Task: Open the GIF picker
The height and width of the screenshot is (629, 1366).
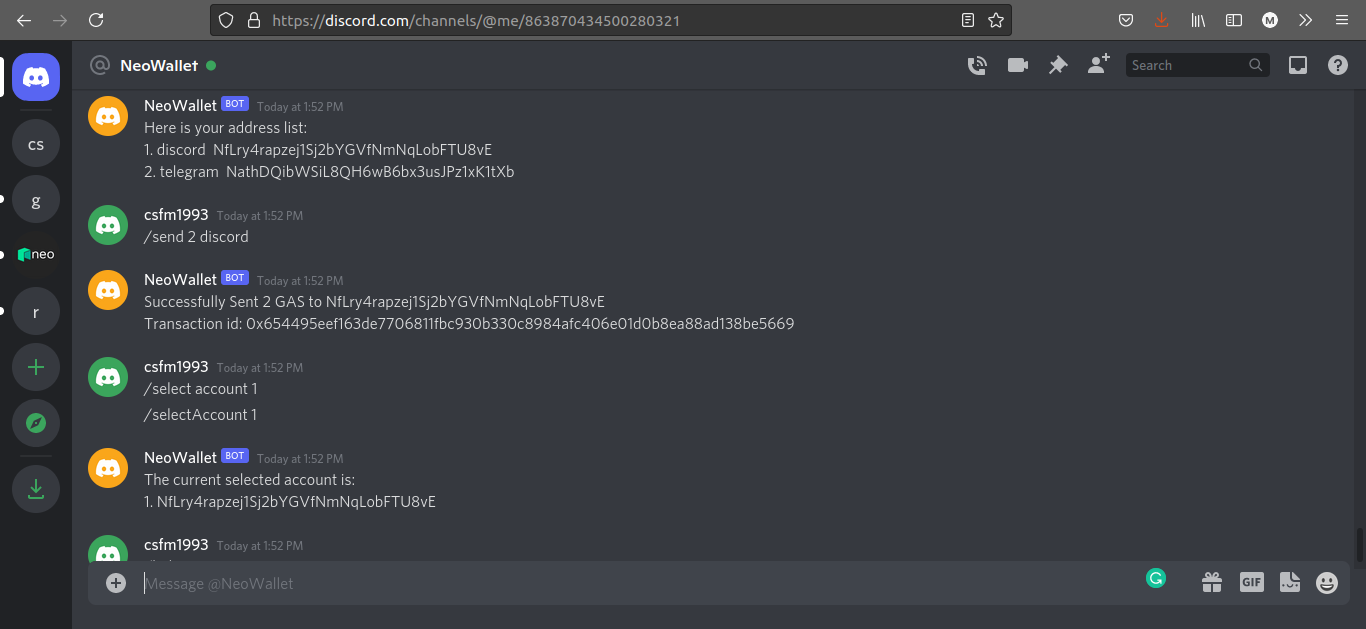Action: point(1252,582)
